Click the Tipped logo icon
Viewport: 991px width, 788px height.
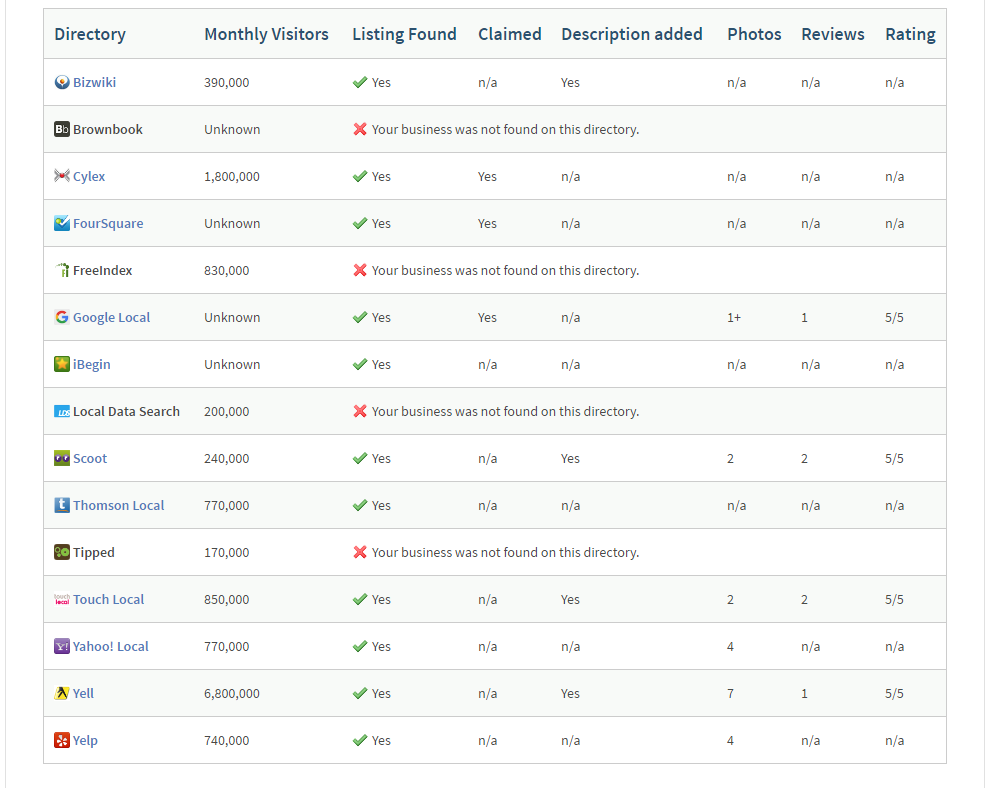[61, 552]
